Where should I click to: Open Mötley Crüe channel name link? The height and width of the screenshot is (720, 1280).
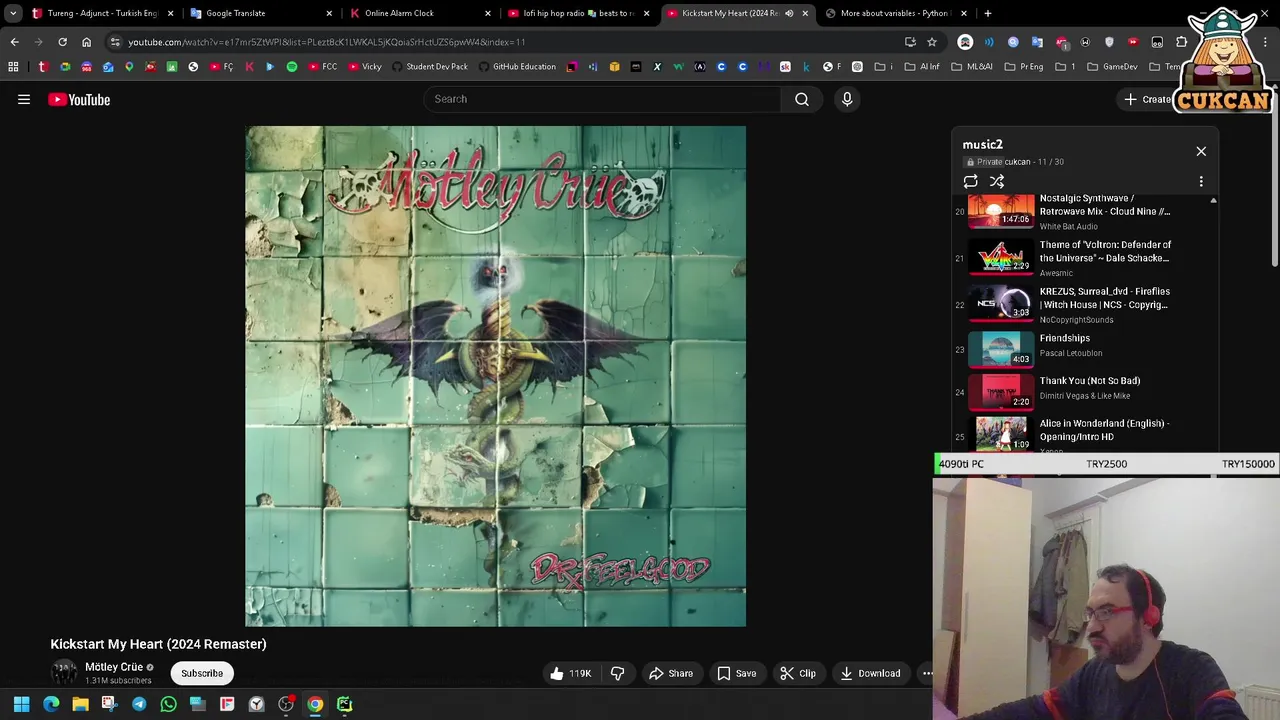(x=114, y=667)
